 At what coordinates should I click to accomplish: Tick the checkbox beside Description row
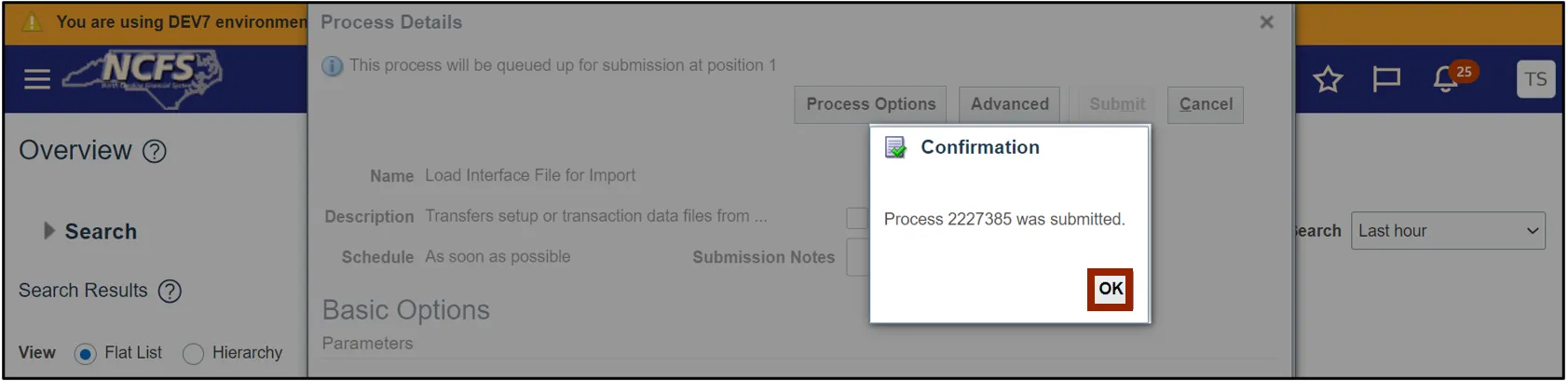856,218
